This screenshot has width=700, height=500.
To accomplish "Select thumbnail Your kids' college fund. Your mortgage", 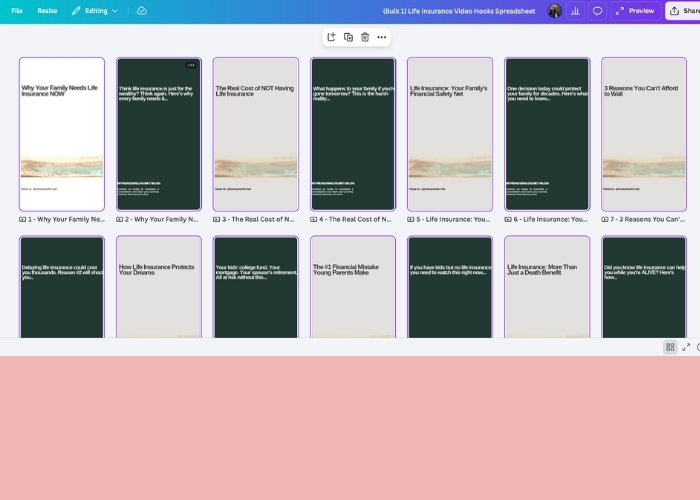I will coord(256,287).
